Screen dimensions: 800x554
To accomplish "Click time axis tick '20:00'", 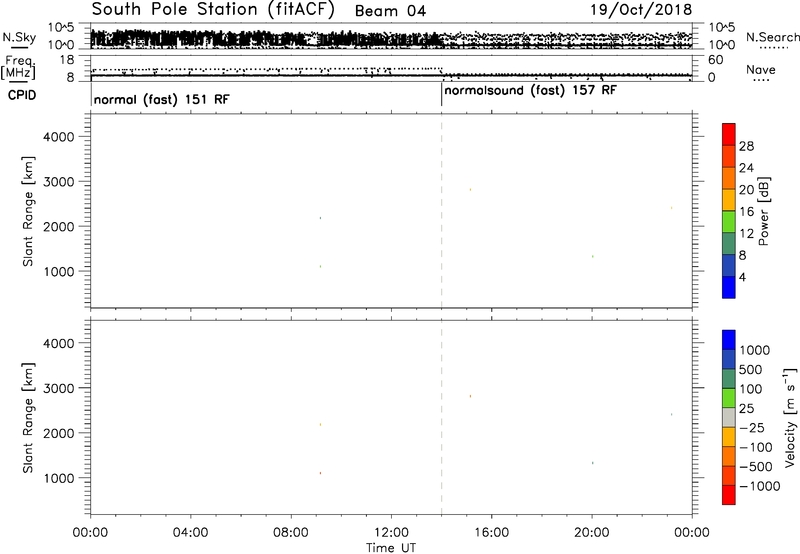I will (x=591, y=533).
